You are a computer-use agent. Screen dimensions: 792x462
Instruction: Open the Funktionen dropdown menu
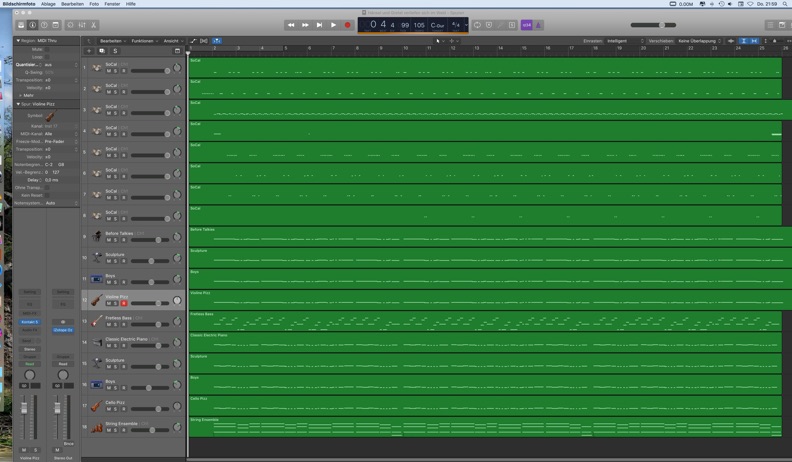(144, 41)
